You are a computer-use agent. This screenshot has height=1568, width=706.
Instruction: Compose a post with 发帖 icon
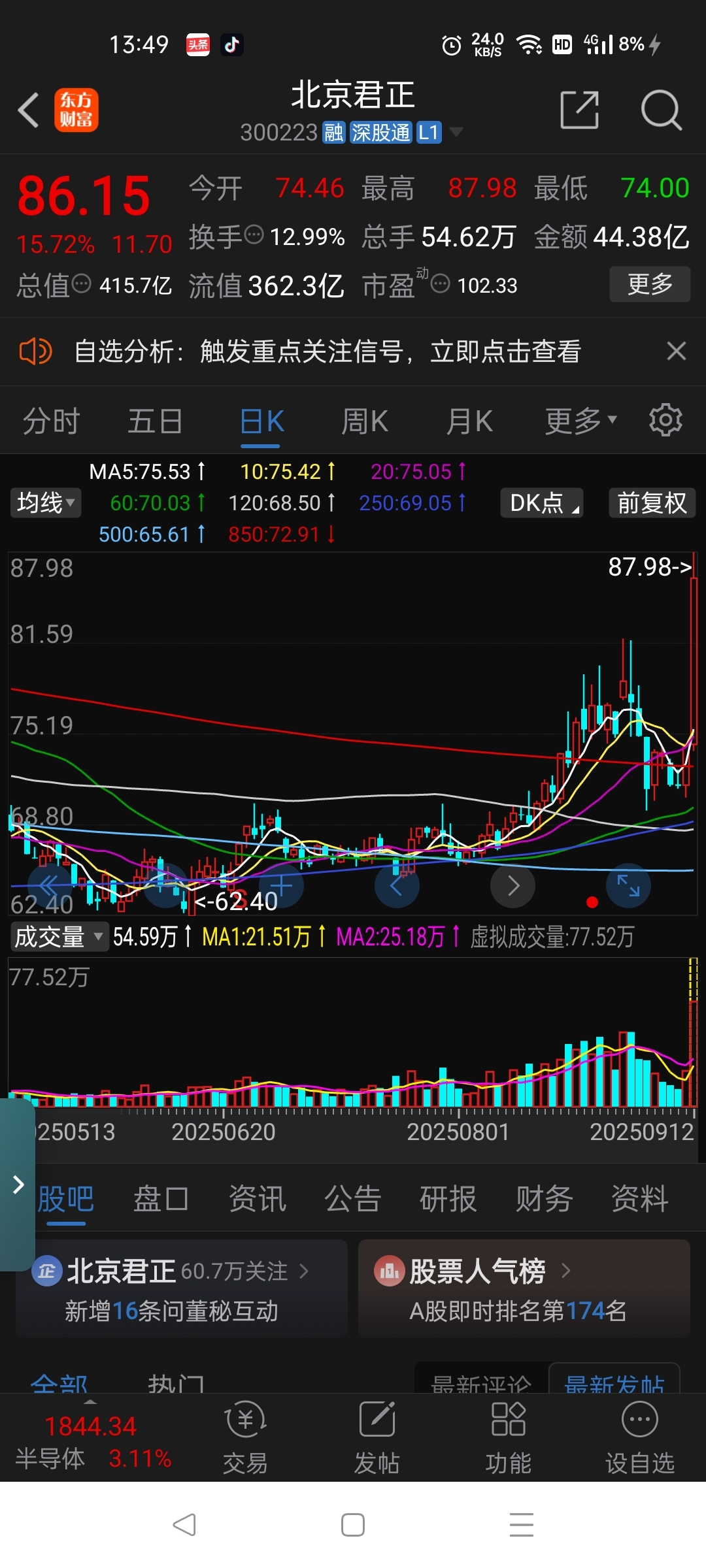click(x=377, y=1437)
